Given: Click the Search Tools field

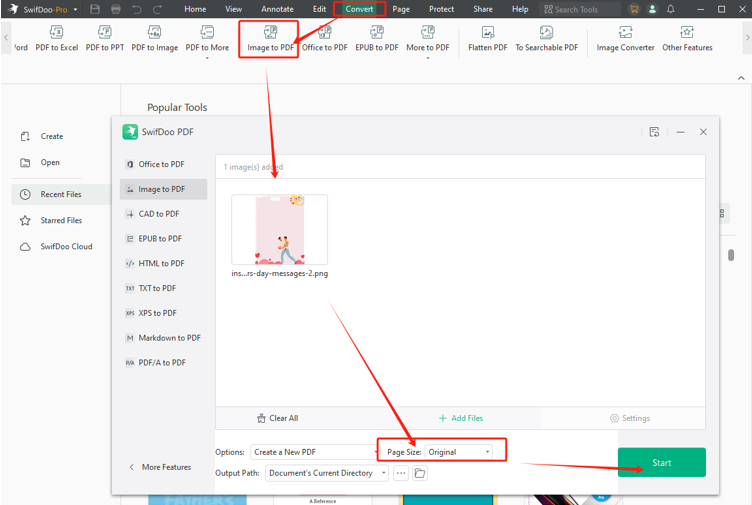Looking at the screenshot, I should point(580,9).
